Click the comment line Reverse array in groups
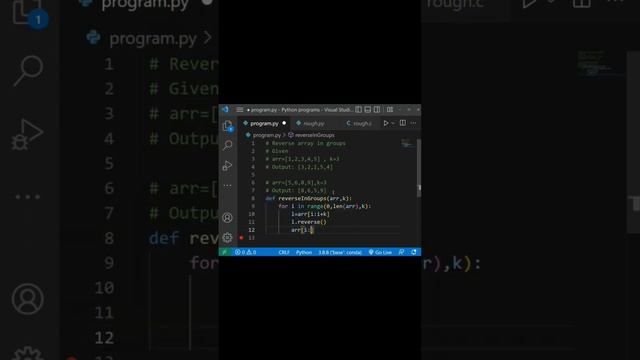640x360 pixels. pyautogui.click(x=305, y=143)
